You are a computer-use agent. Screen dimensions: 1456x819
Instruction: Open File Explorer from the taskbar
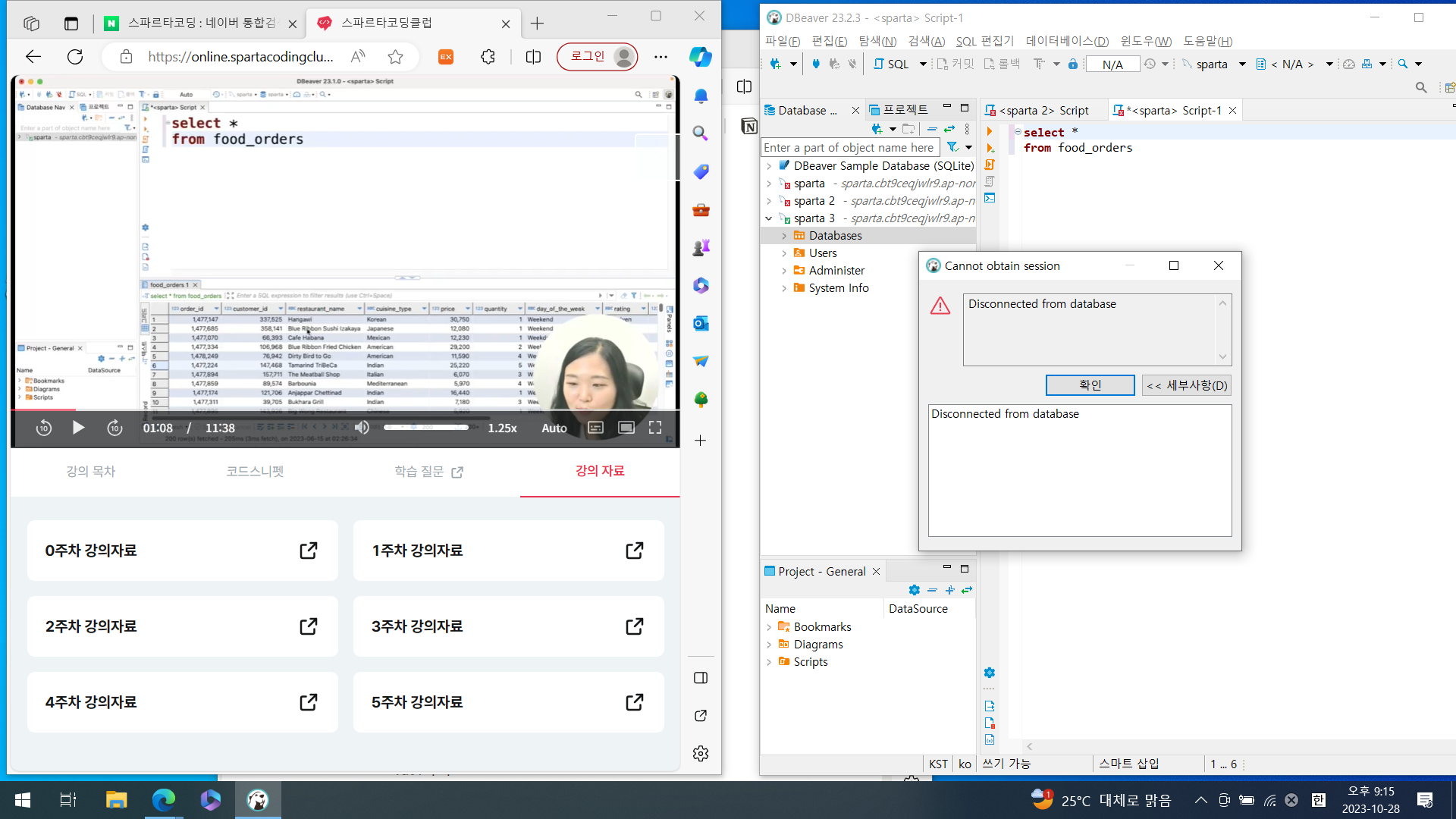tap(116, 800)
